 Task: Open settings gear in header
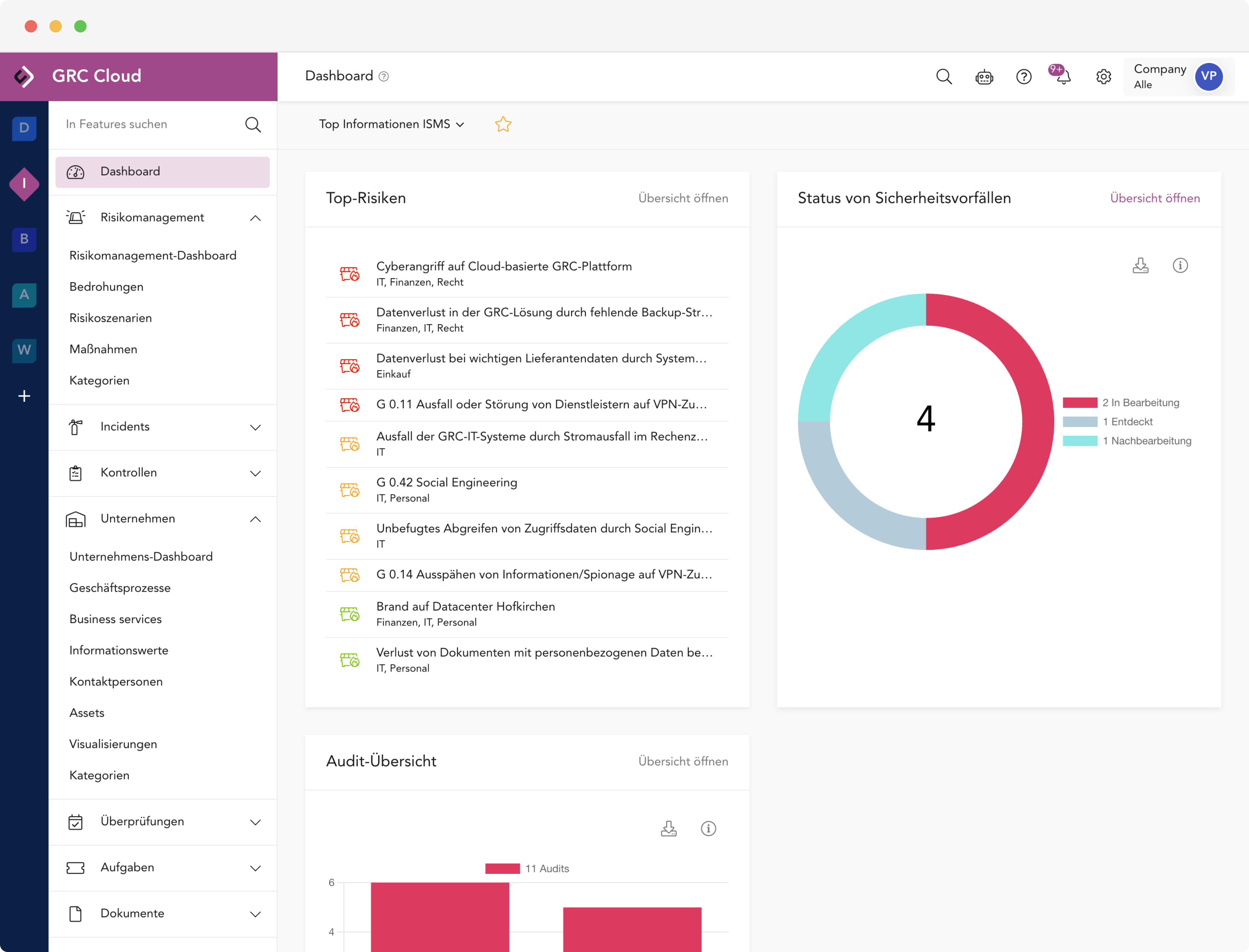point(1103,76)
